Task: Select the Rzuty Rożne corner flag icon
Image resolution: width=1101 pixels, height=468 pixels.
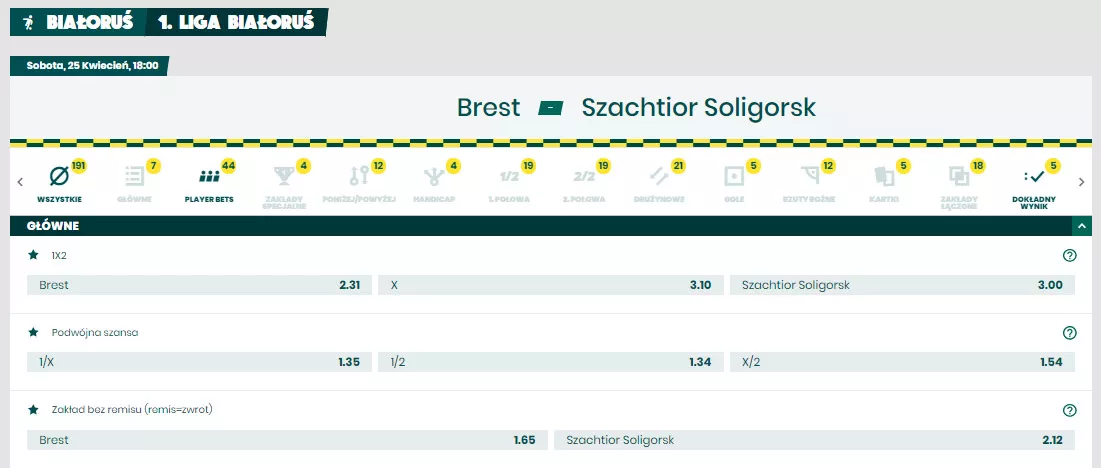Action: coord(808,178)
